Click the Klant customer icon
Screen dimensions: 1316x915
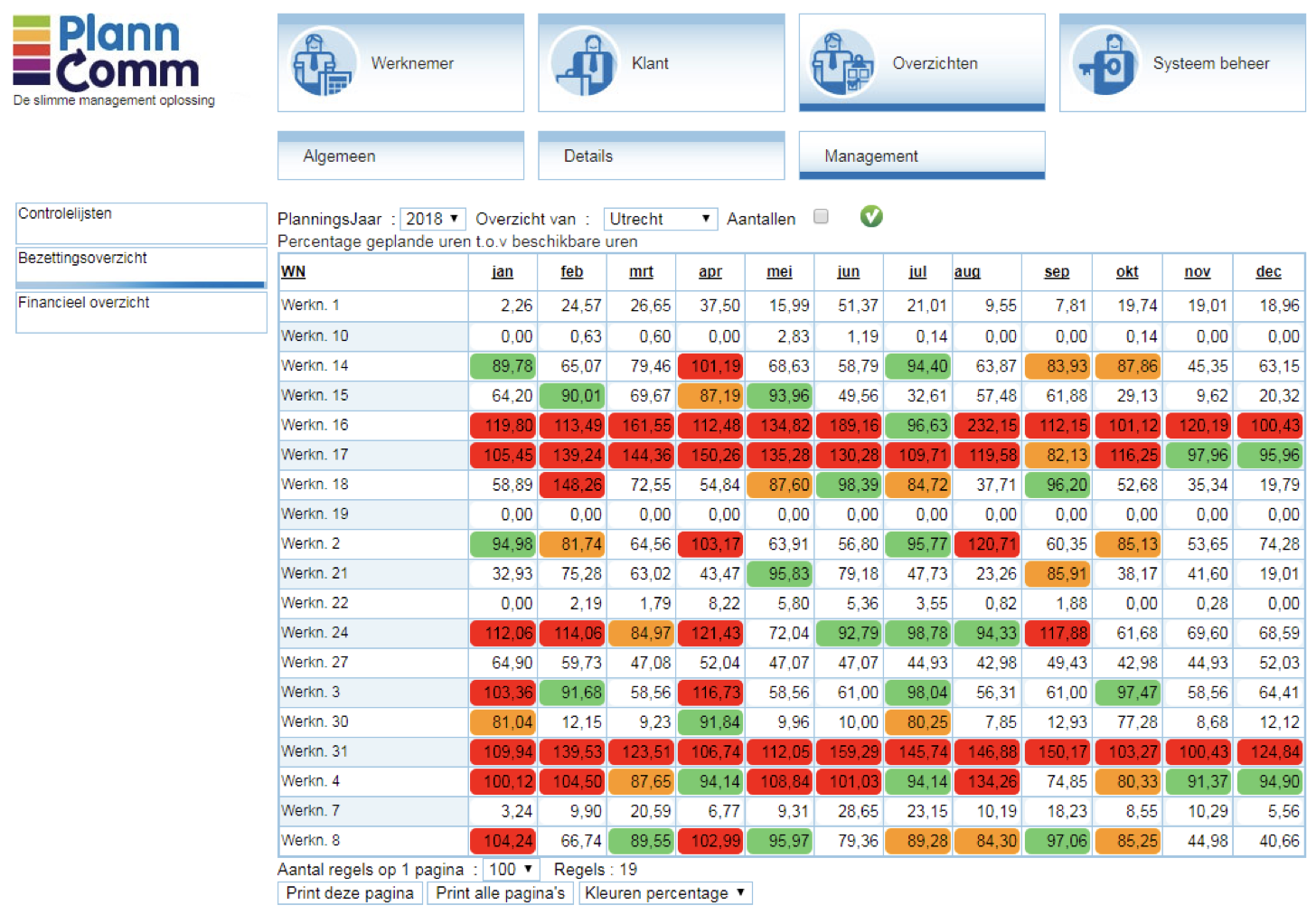584,63
